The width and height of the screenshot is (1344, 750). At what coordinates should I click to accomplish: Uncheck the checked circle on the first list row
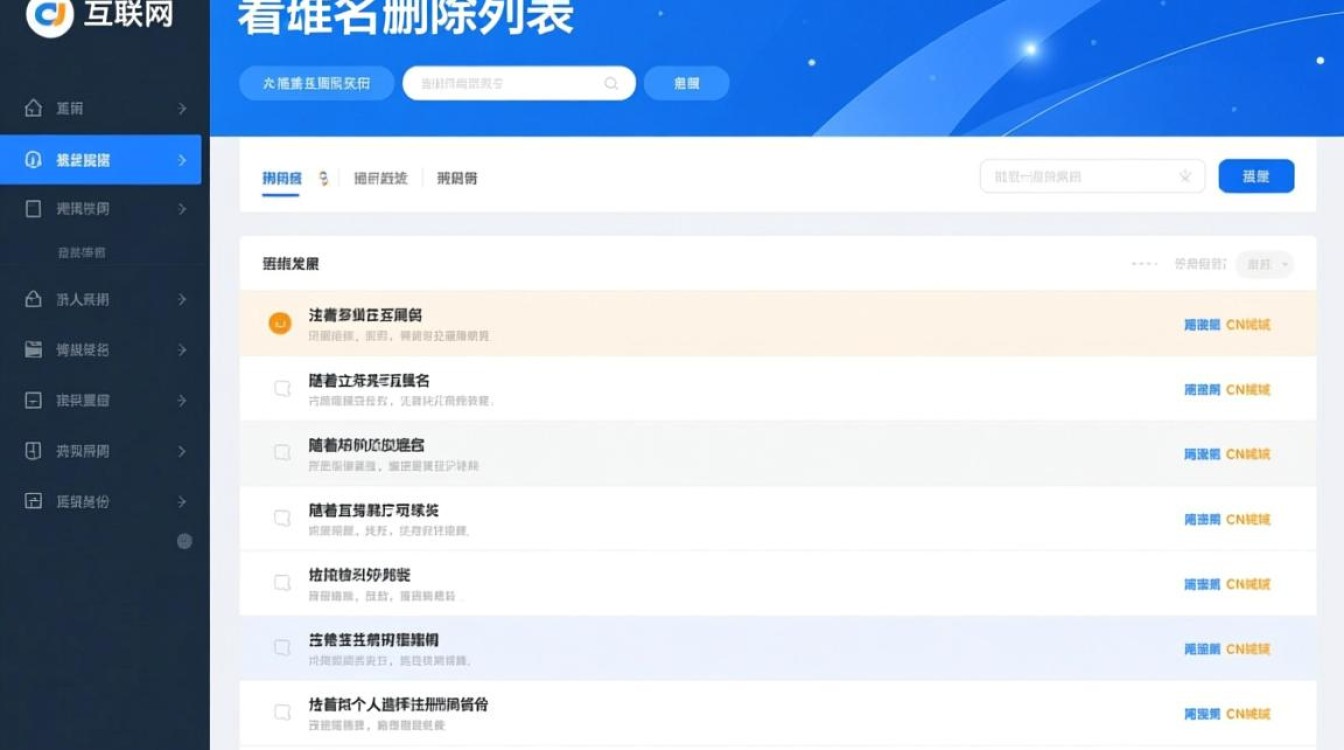click(x=280, y=323)
